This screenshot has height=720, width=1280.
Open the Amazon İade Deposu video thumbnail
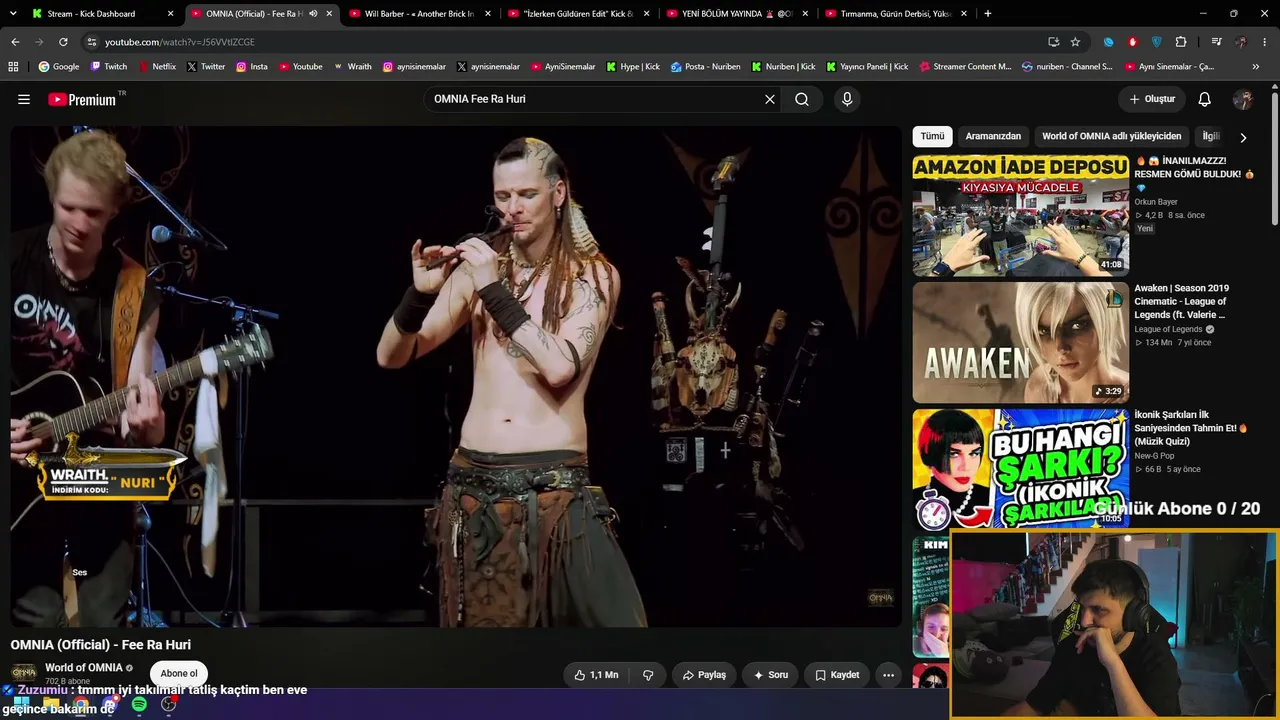1020,216
